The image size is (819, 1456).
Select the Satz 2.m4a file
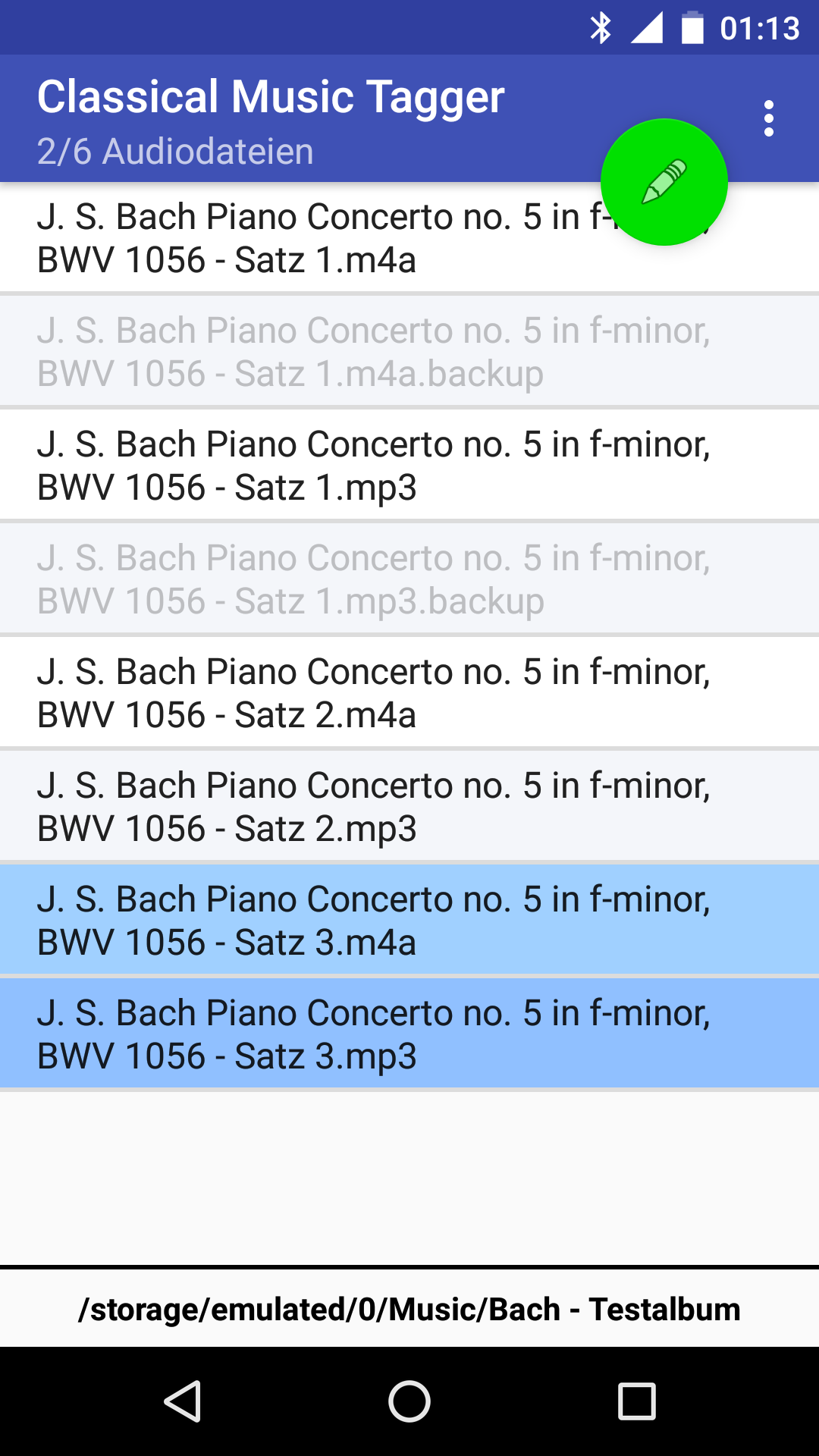[x=409, y=692]
